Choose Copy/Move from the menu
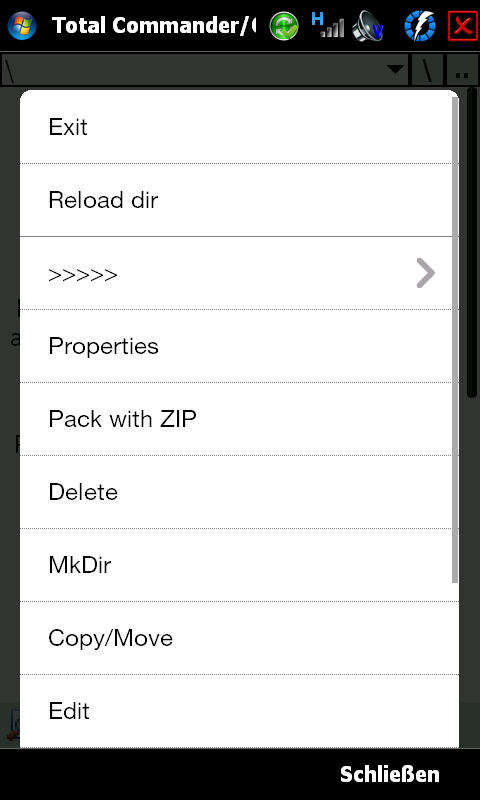Viewport: 480px width, 800px height. [x=236, y=638]
